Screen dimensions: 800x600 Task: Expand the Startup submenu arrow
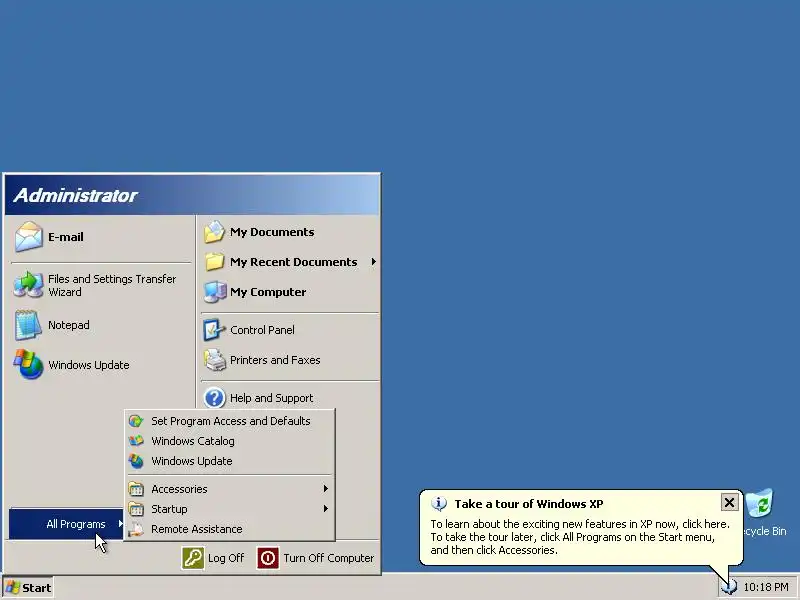point(326,509)
